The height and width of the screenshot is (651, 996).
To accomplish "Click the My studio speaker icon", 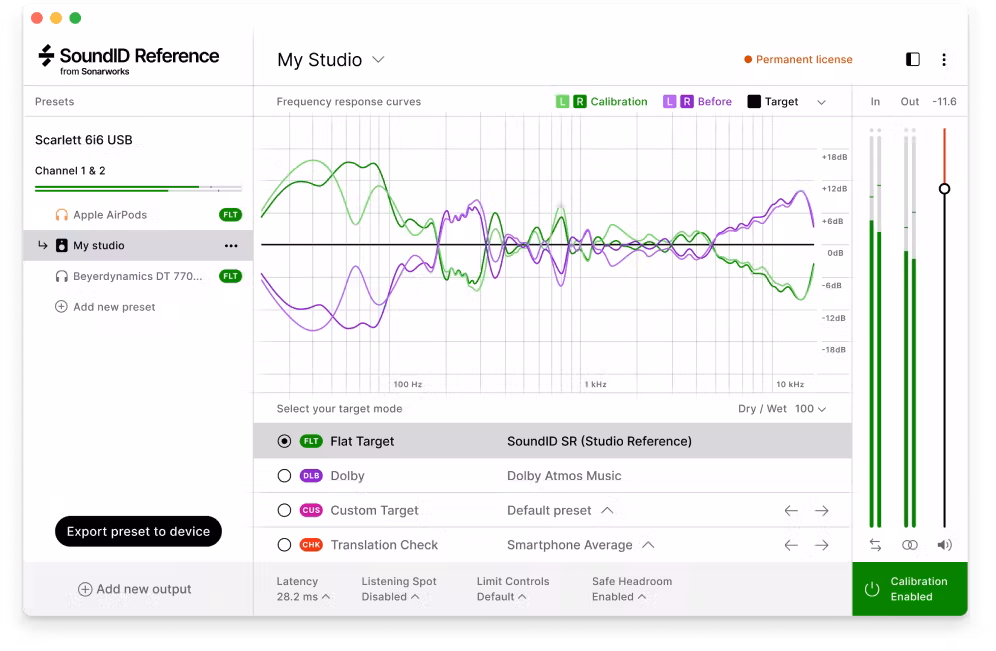I will [61, 246].
